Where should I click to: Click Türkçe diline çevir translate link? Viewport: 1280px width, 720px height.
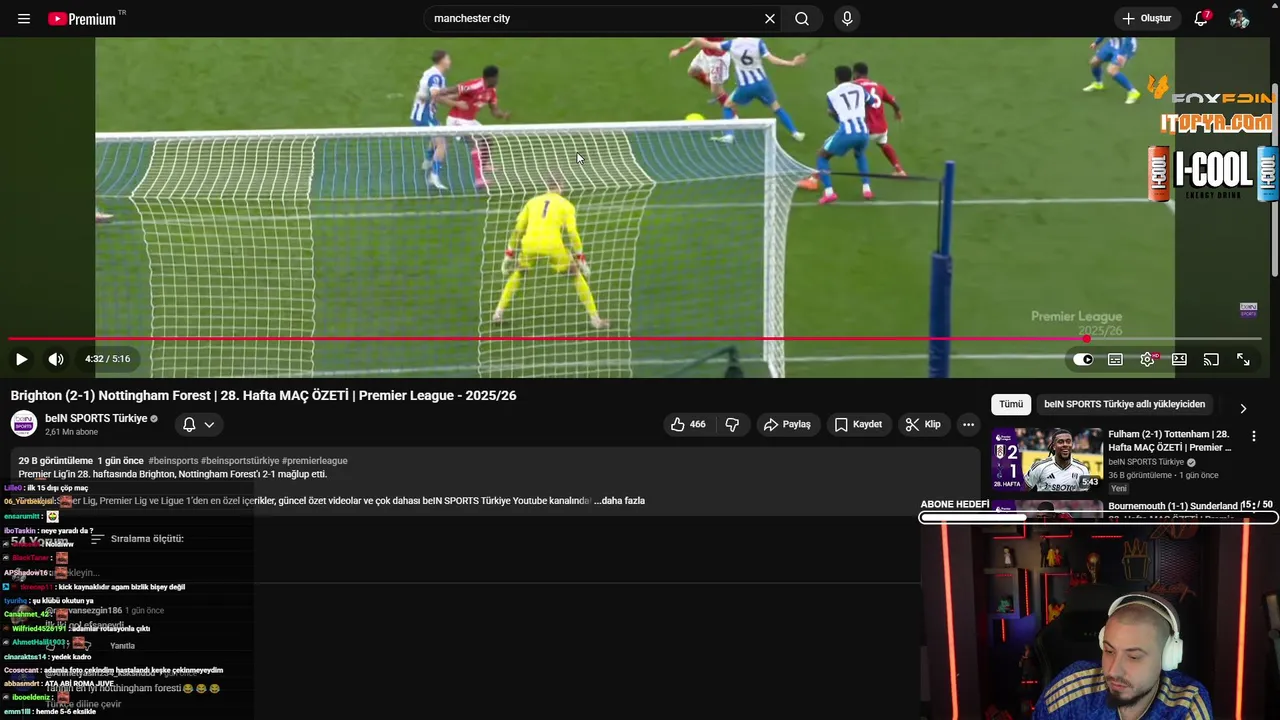(x=83, y=704)
